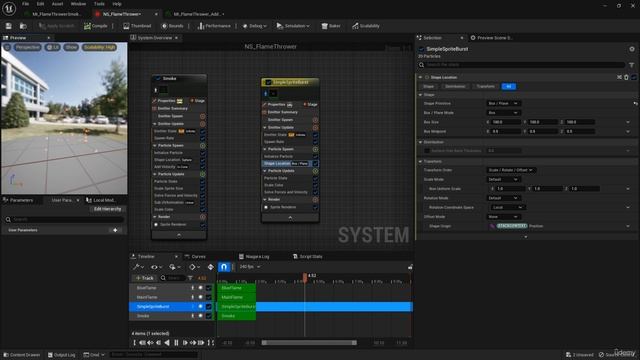The image size is (640, 360).
Task: Open the Debug dropdown in the toolbar
Action: (254, 26)
